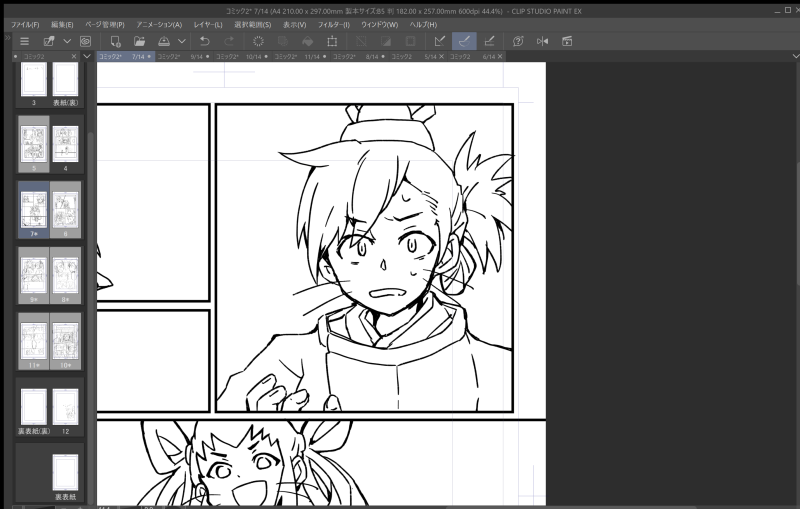Viewport: 800px width, 509px height.
Task: Open the 編集(E) menu
Action: click(x=62, y=24)
